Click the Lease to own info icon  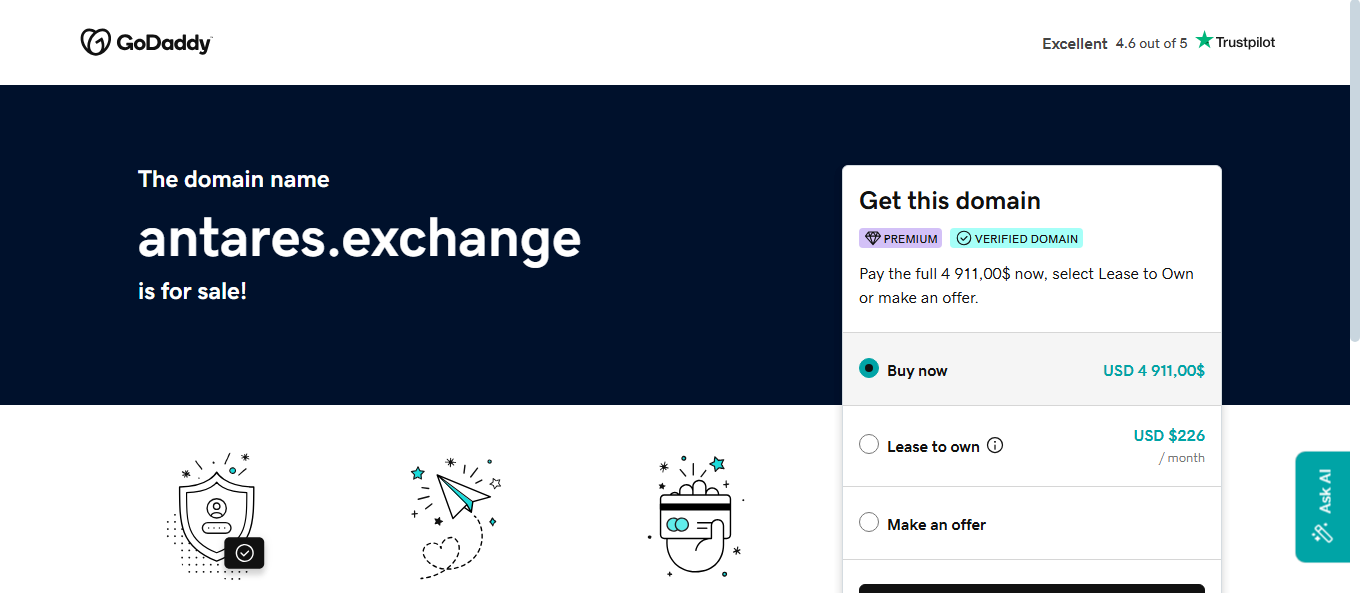995,446
